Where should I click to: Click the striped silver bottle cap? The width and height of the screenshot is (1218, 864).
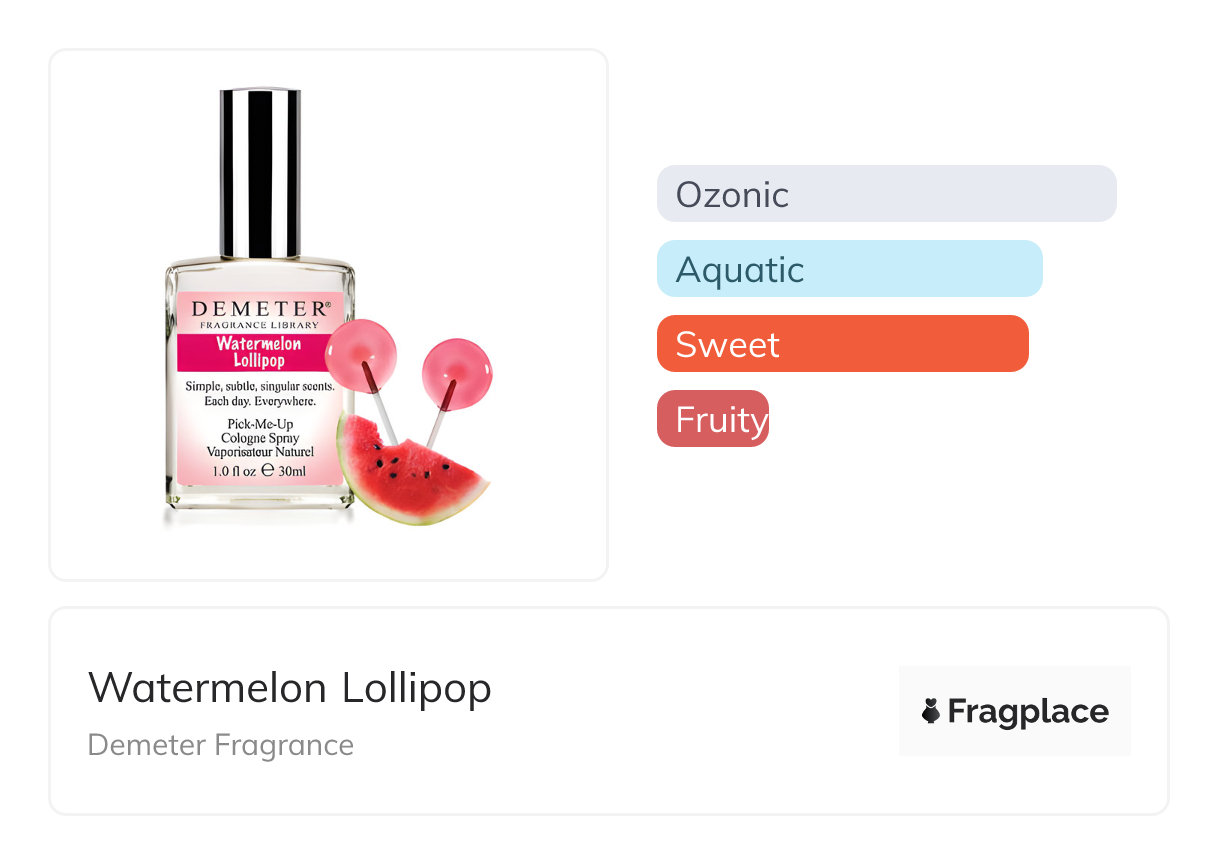260,173
